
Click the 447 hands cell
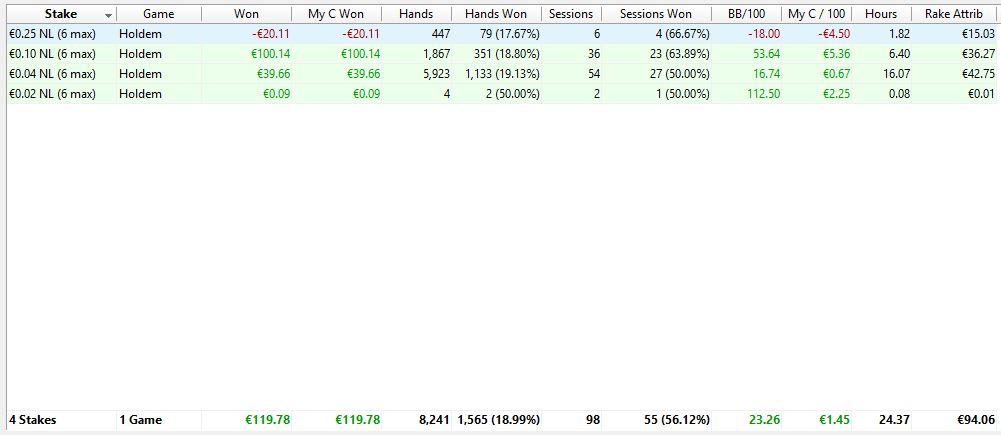440,34
